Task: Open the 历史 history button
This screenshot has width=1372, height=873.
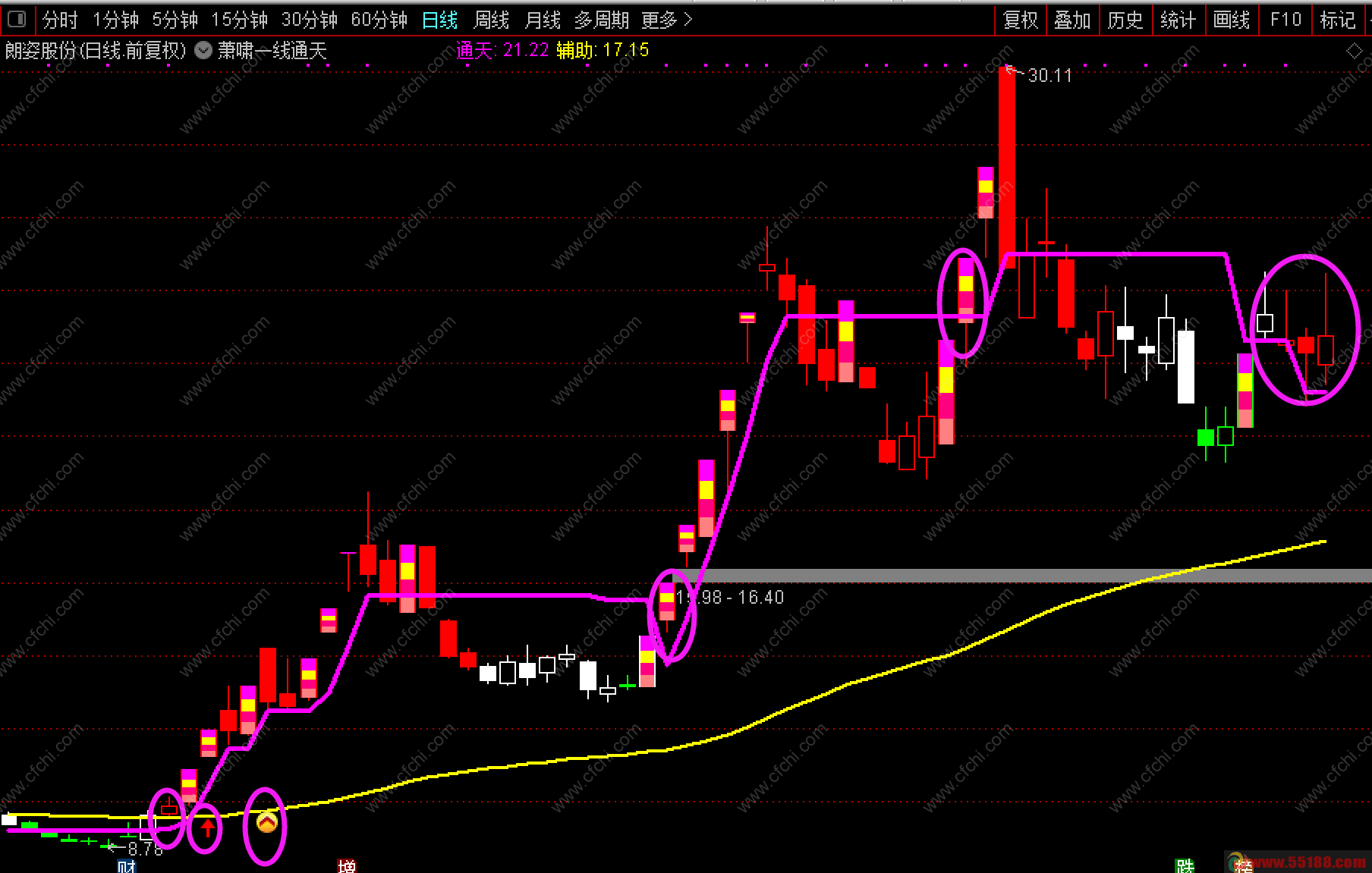Action: tap(1125, 20)
